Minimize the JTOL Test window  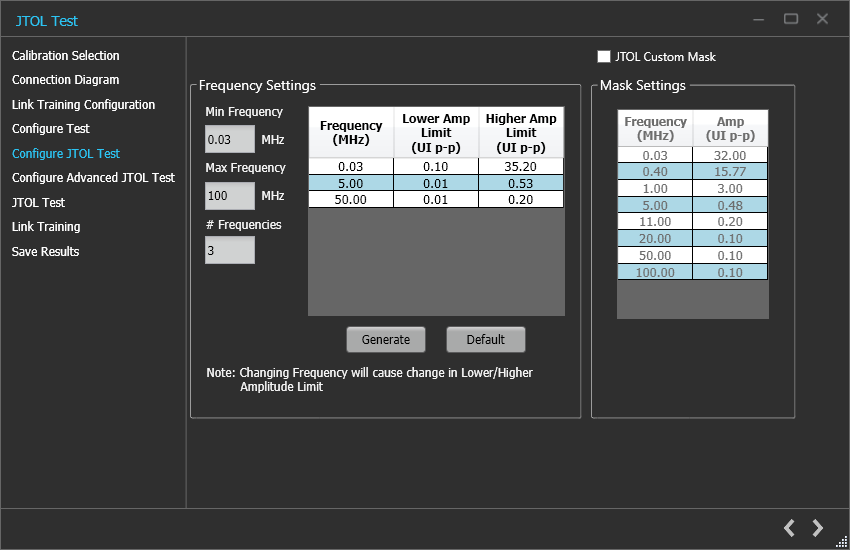tap(760, 19)
